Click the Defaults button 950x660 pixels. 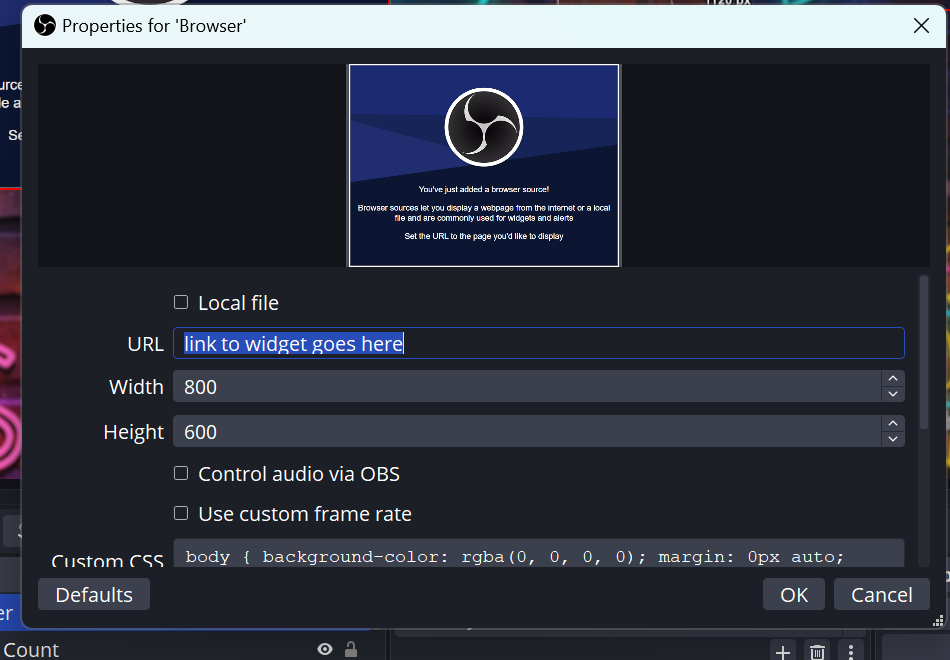(93, 594)
